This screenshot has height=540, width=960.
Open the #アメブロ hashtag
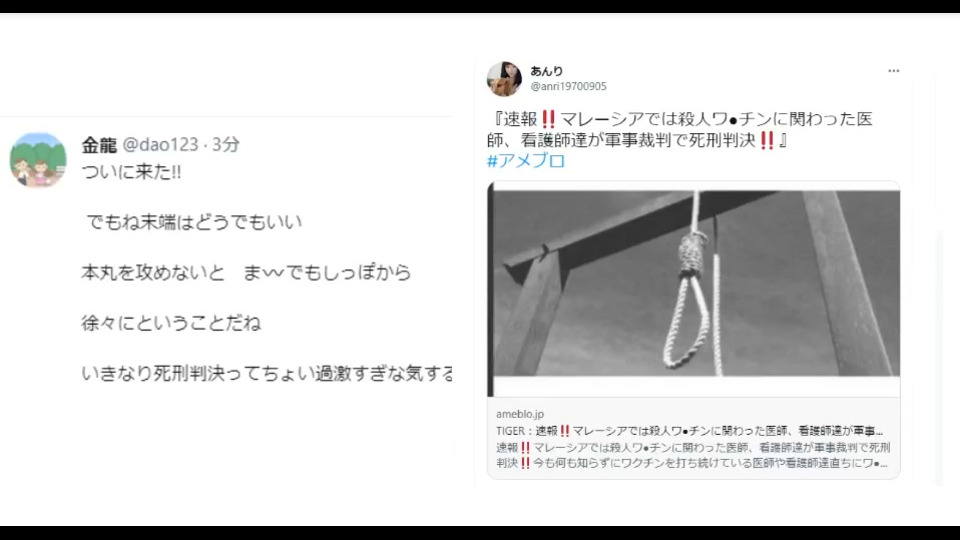click(525, 161)
